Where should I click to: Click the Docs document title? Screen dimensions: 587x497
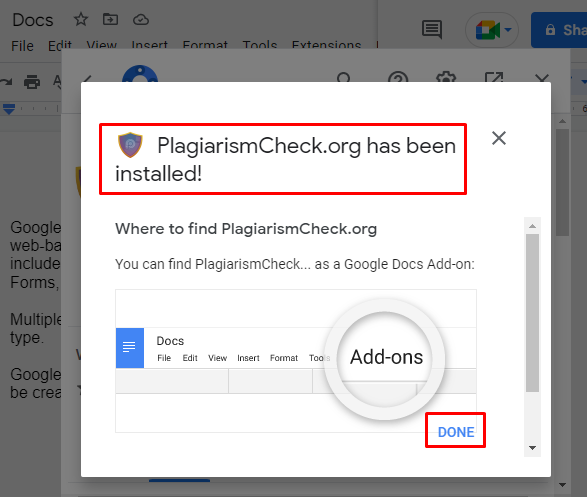[x=33, y=20]
